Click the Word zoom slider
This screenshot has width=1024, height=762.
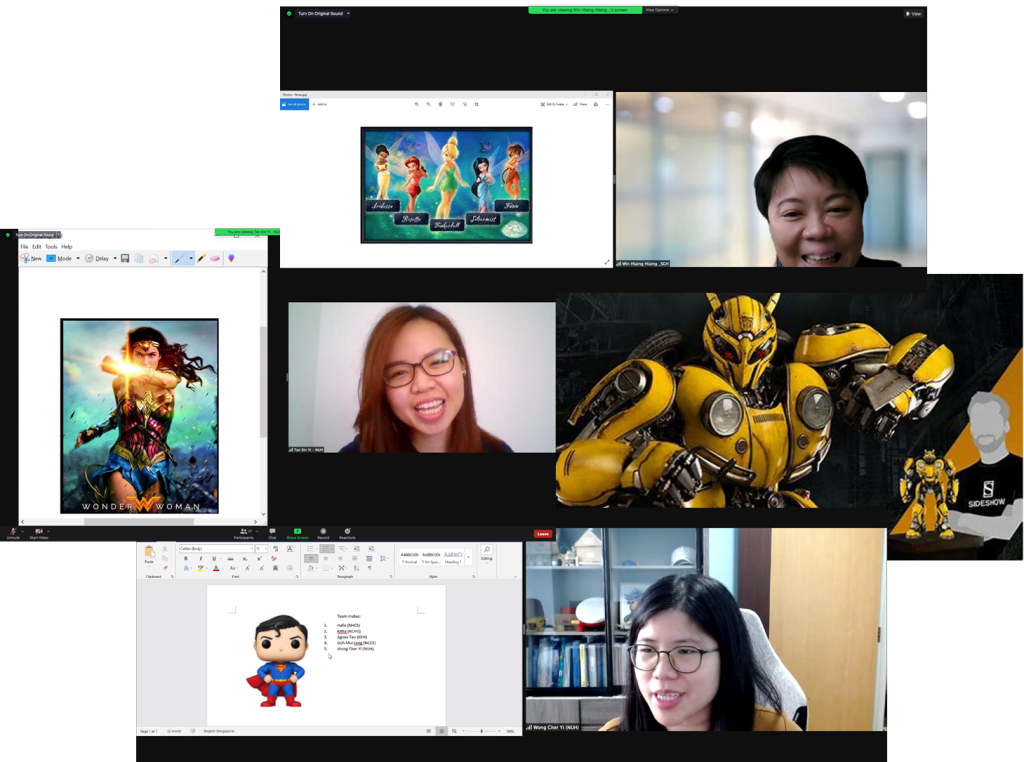482,731
